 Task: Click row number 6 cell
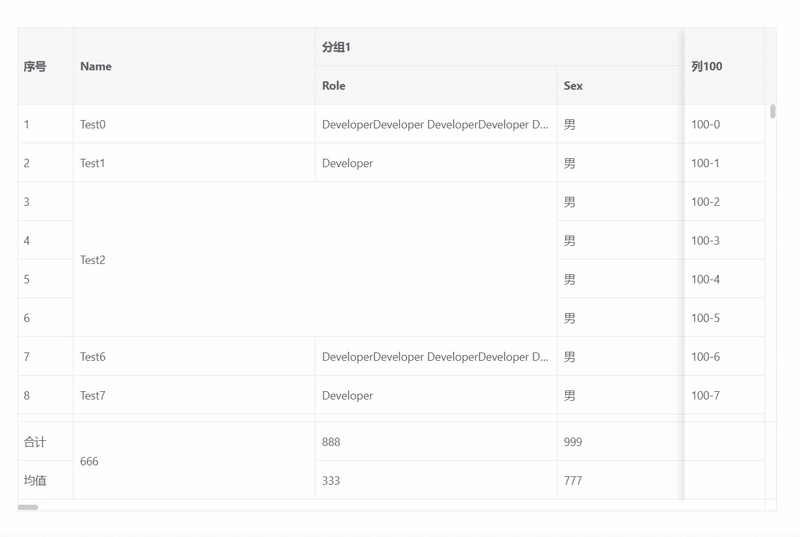tap(45, 318)
